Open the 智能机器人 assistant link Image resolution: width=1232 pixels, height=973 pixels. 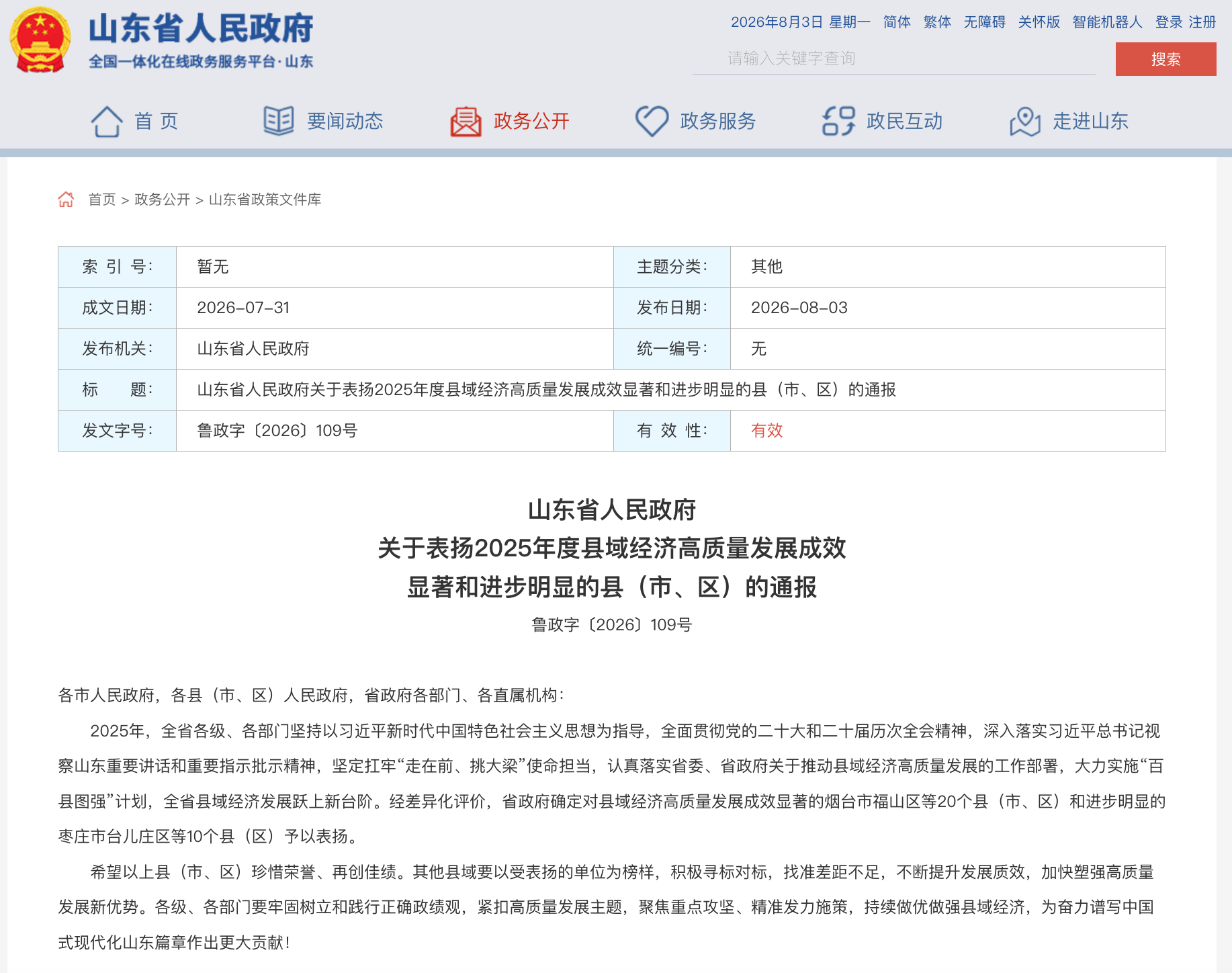pos(1107,22)
